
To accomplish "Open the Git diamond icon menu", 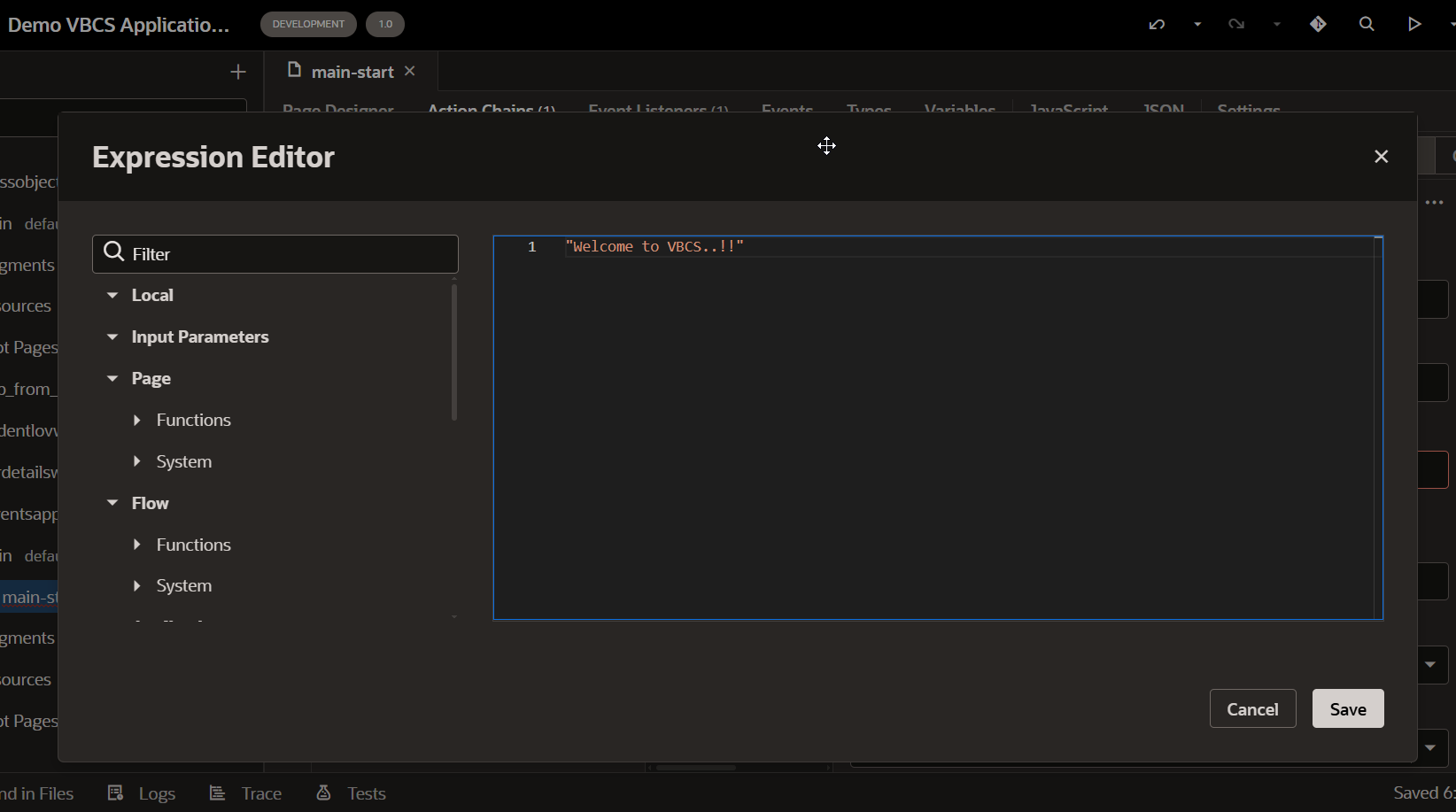I will (x=1319, y=25).
